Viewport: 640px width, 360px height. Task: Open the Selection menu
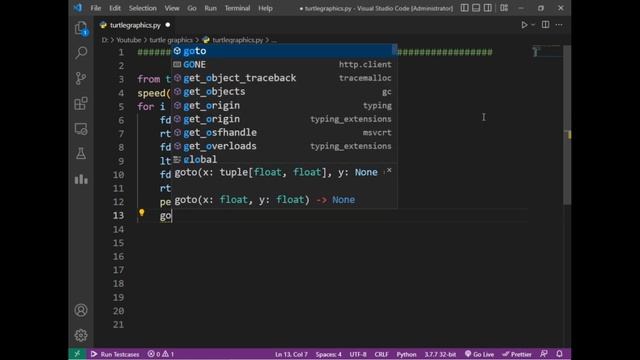point(142,8)
